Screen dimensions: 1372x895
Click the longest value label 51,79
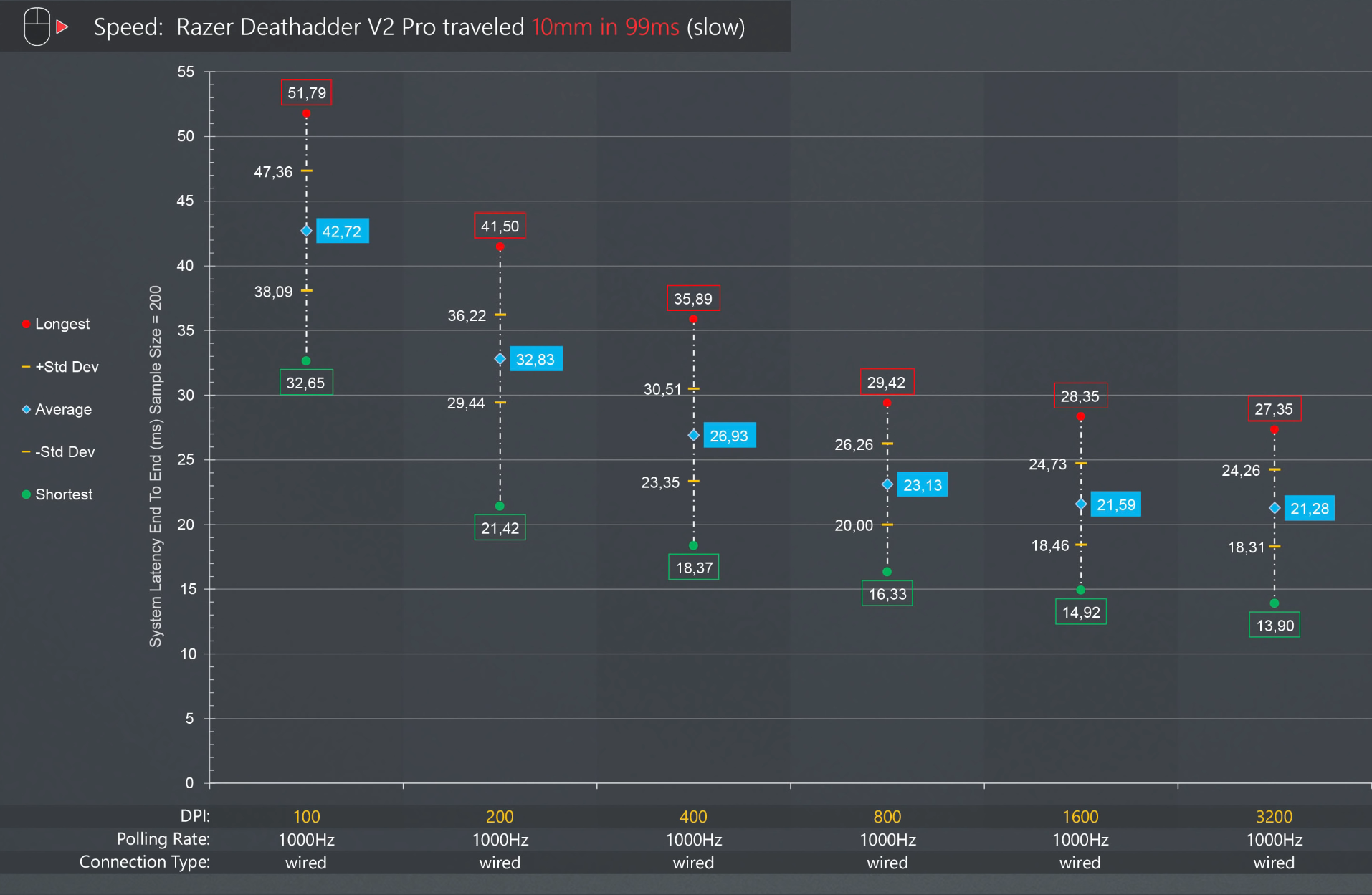(306, 92)
